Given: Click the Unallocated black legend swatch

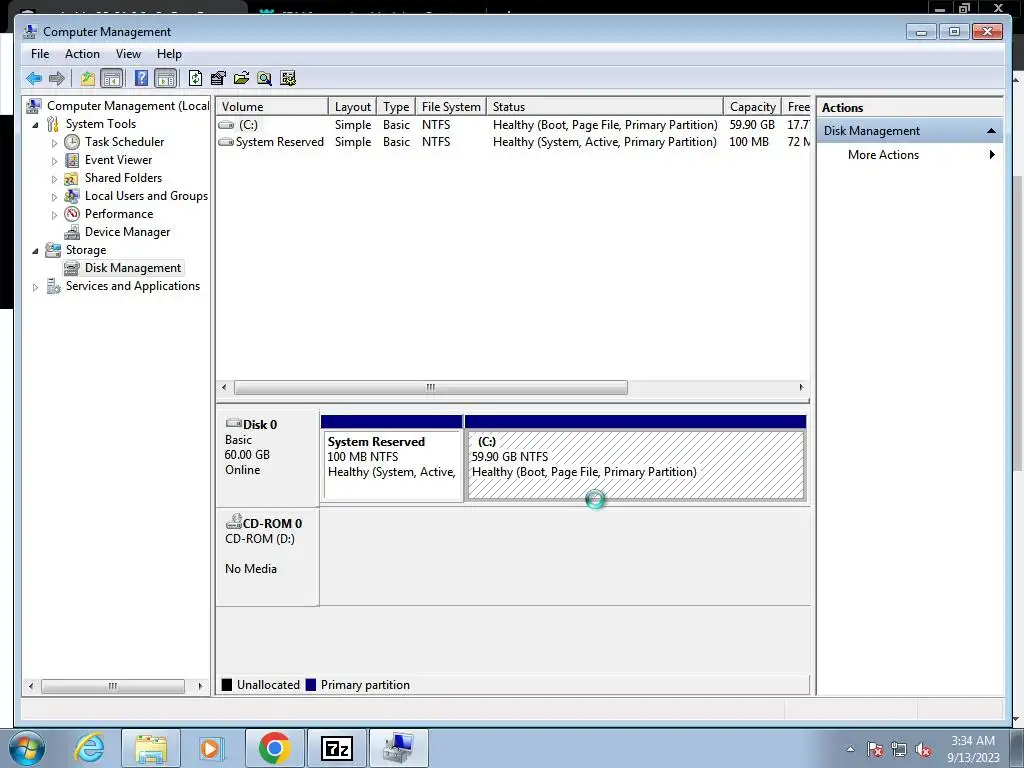Looking at the screenshot, I should [x=227, y=684].
